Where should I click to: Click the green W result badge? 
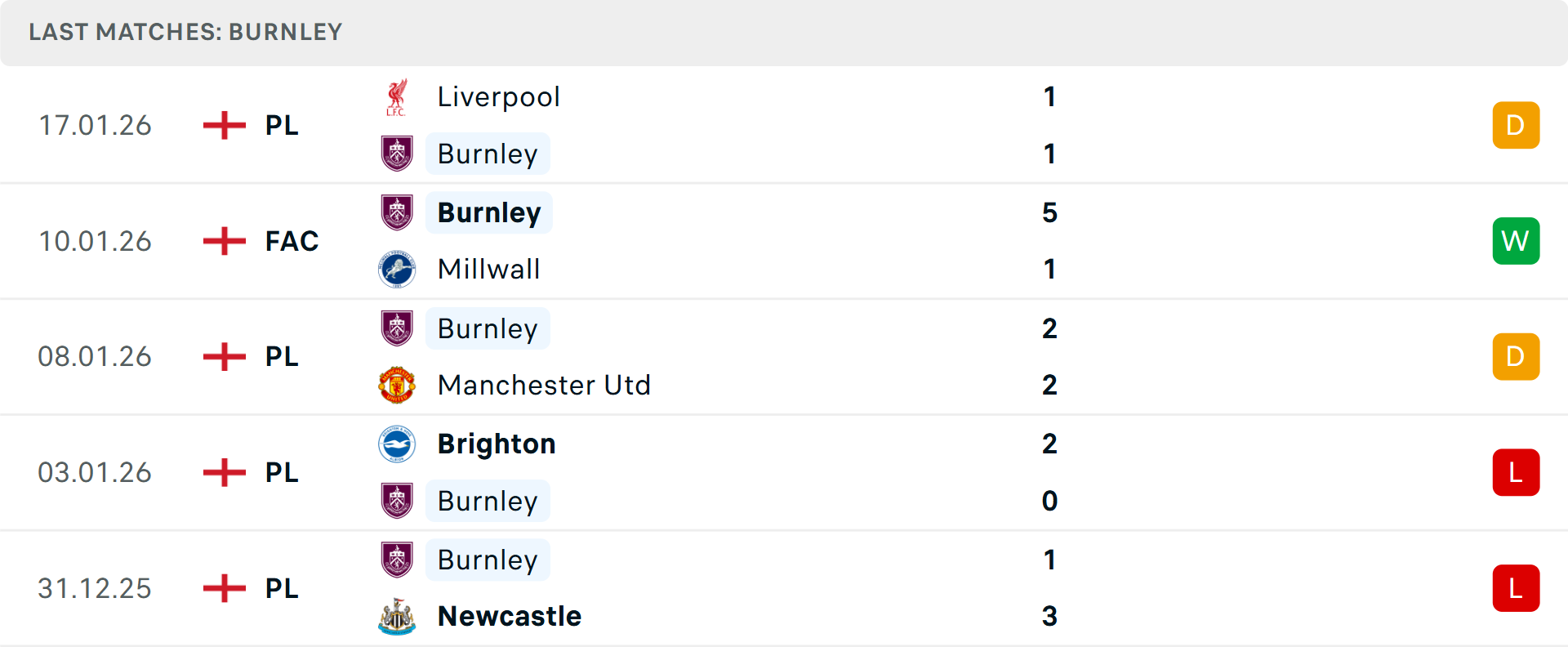tap(1516, 241)
